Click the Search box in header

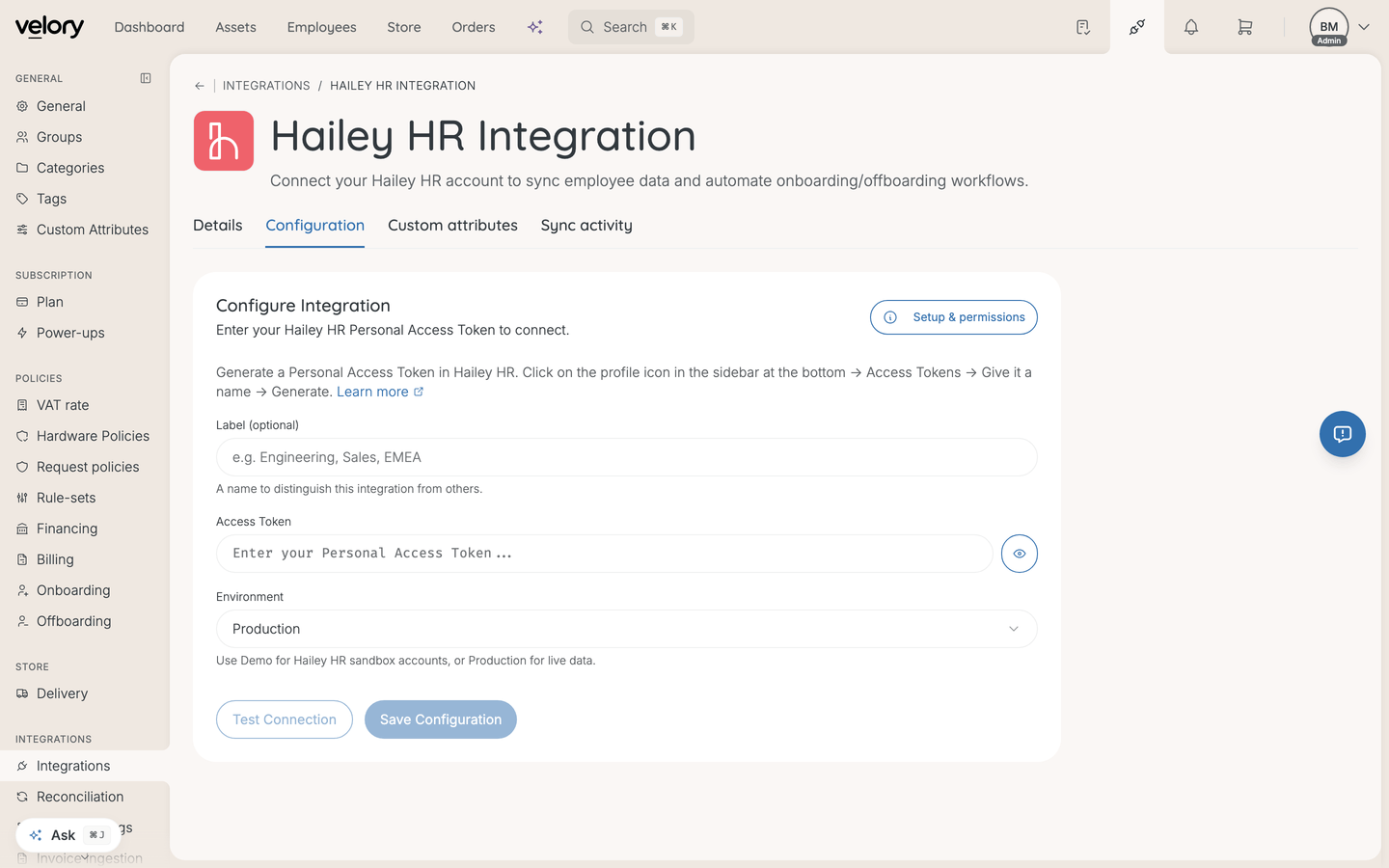[x=631, y=27]
